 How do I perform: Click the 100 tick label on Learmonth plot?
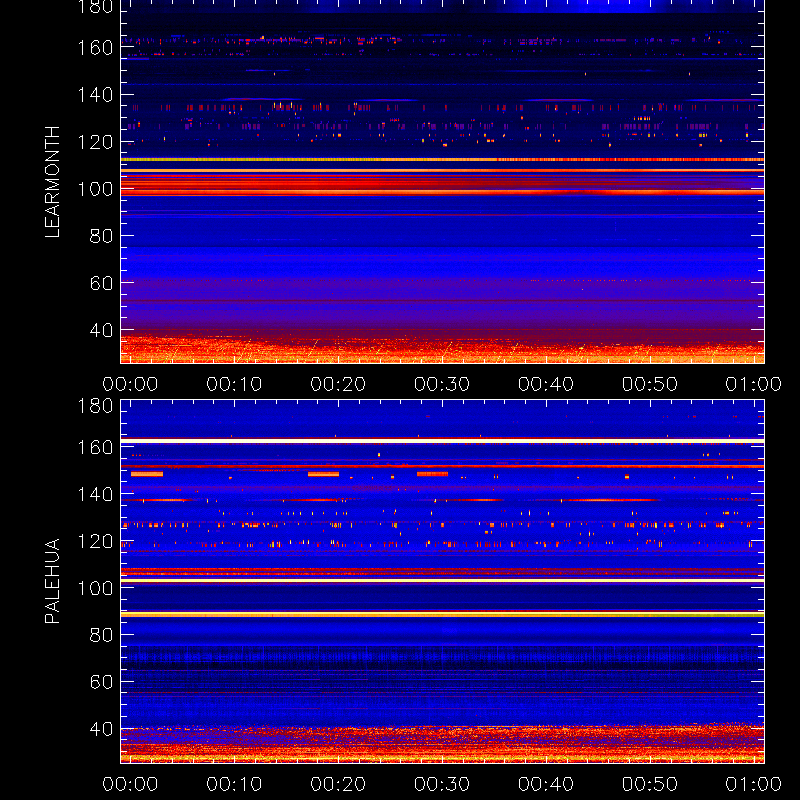pyautogui.click(x=95, y=189)
